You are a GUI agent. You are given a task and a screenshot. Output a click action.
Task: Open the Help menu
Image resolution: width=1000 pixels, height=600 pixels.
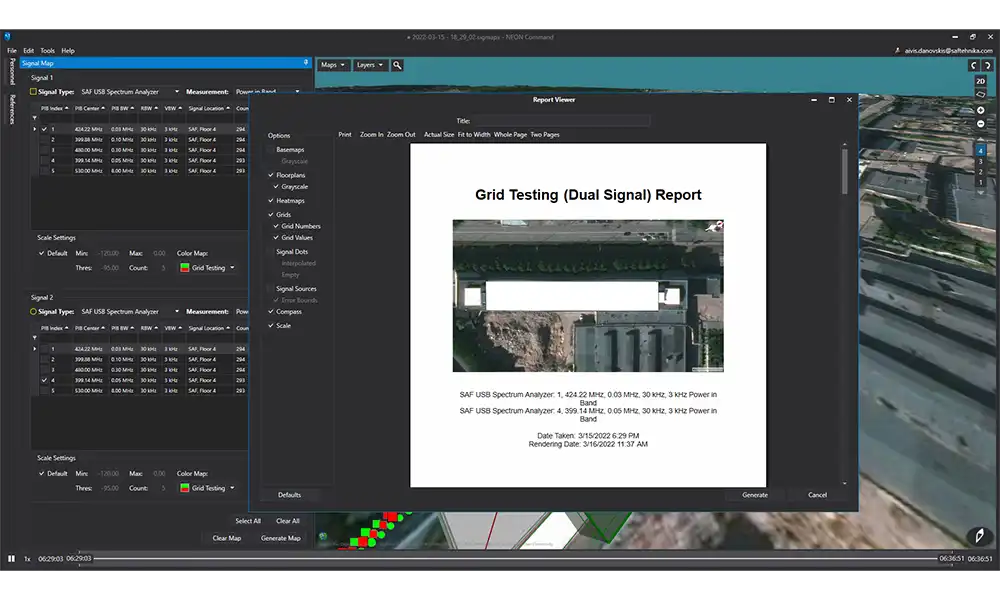pos(68,51)
